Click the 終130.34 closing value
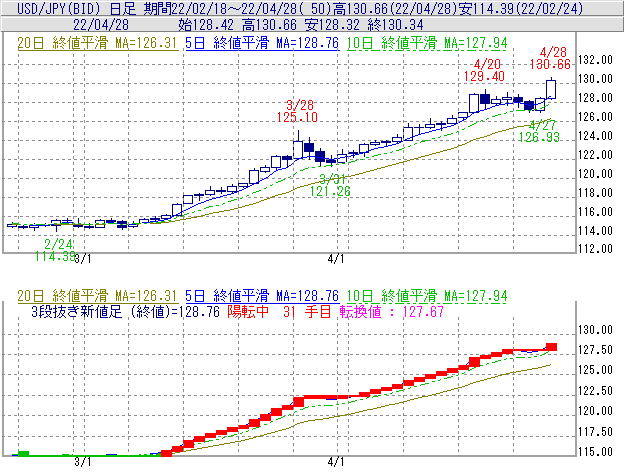Screen dimensions: 624x475 tap(396, 25)
